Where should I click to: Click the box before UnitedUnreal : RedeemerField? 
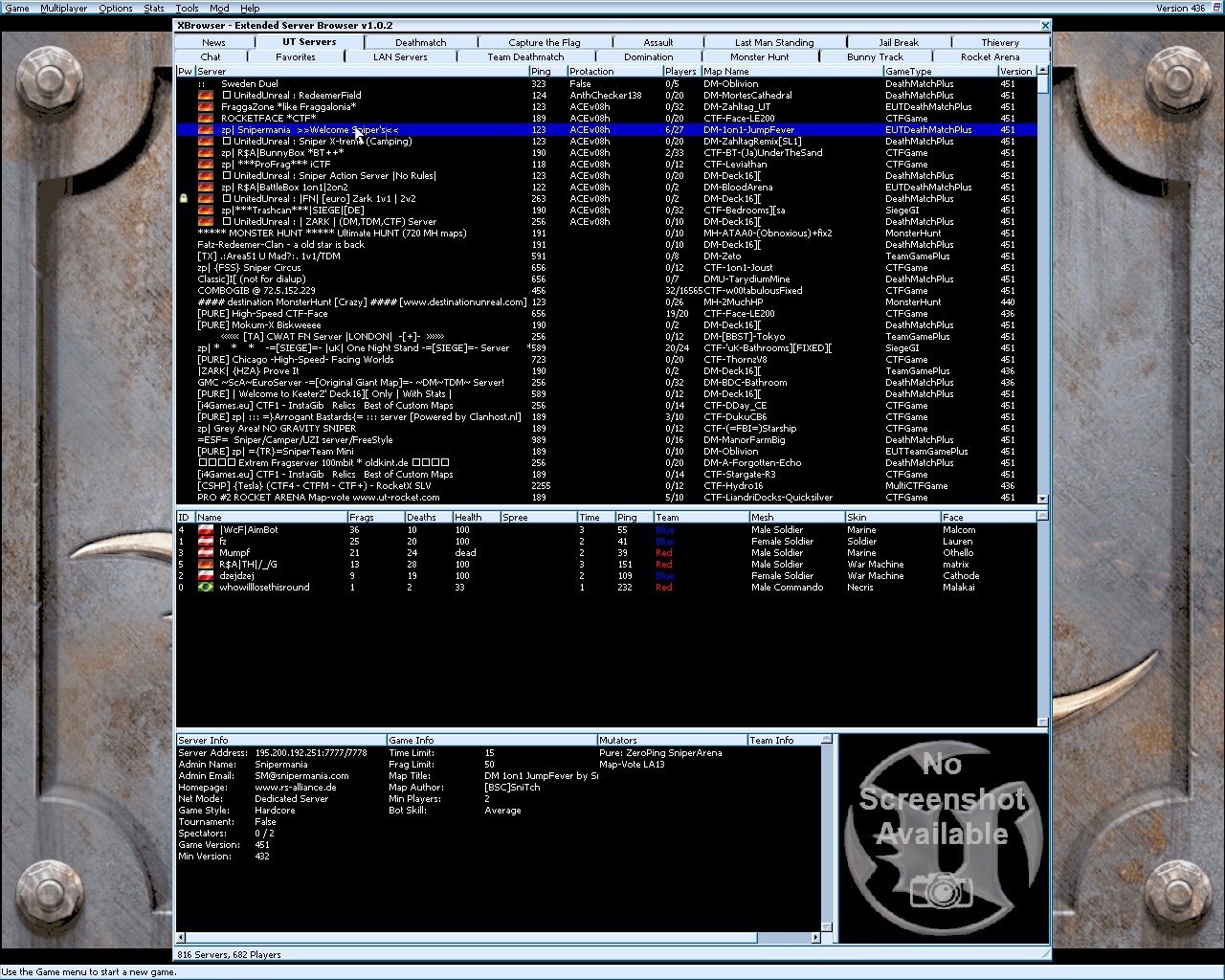[x=227, y=96]
